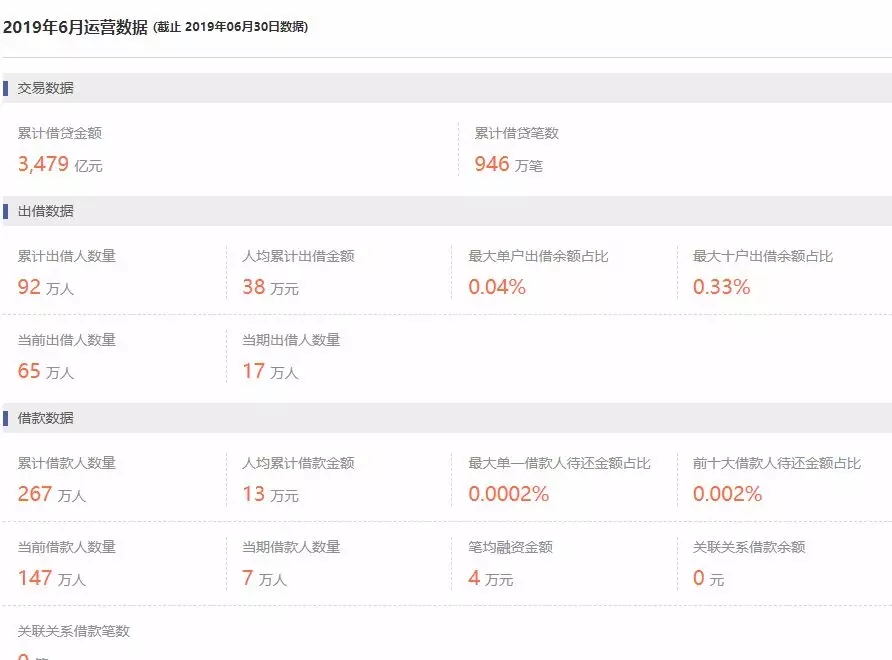Click the 人均累计借款金额 label
Screen dimensions: 892x660
(298, 463)
